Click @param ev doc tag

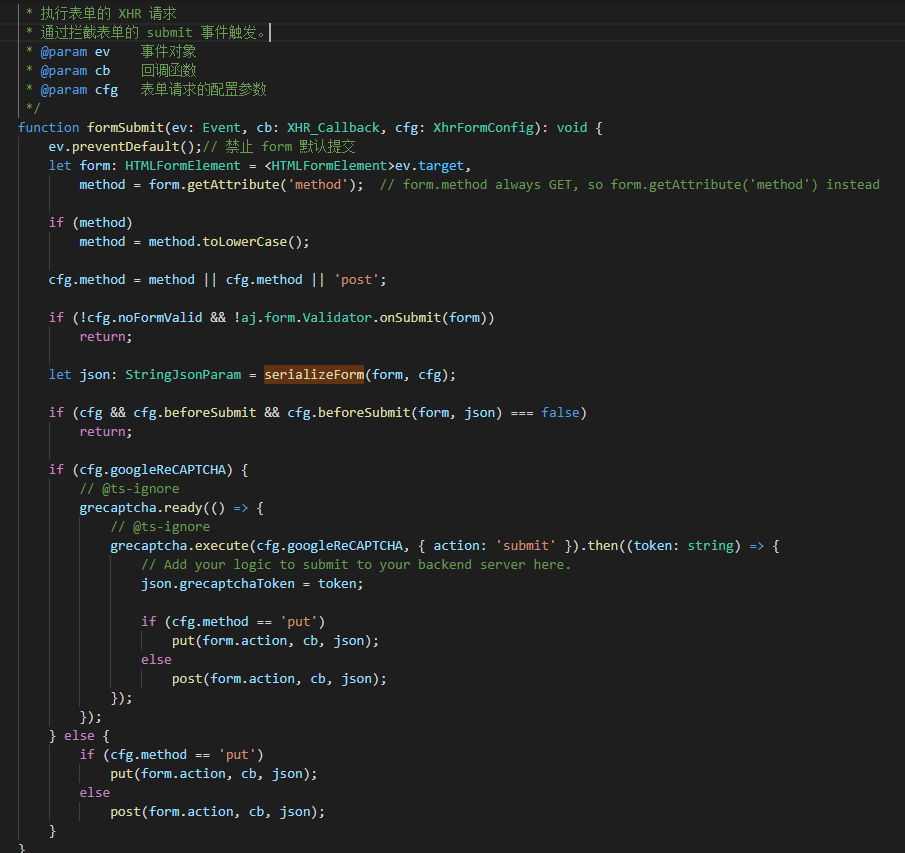tap(75, 52)
